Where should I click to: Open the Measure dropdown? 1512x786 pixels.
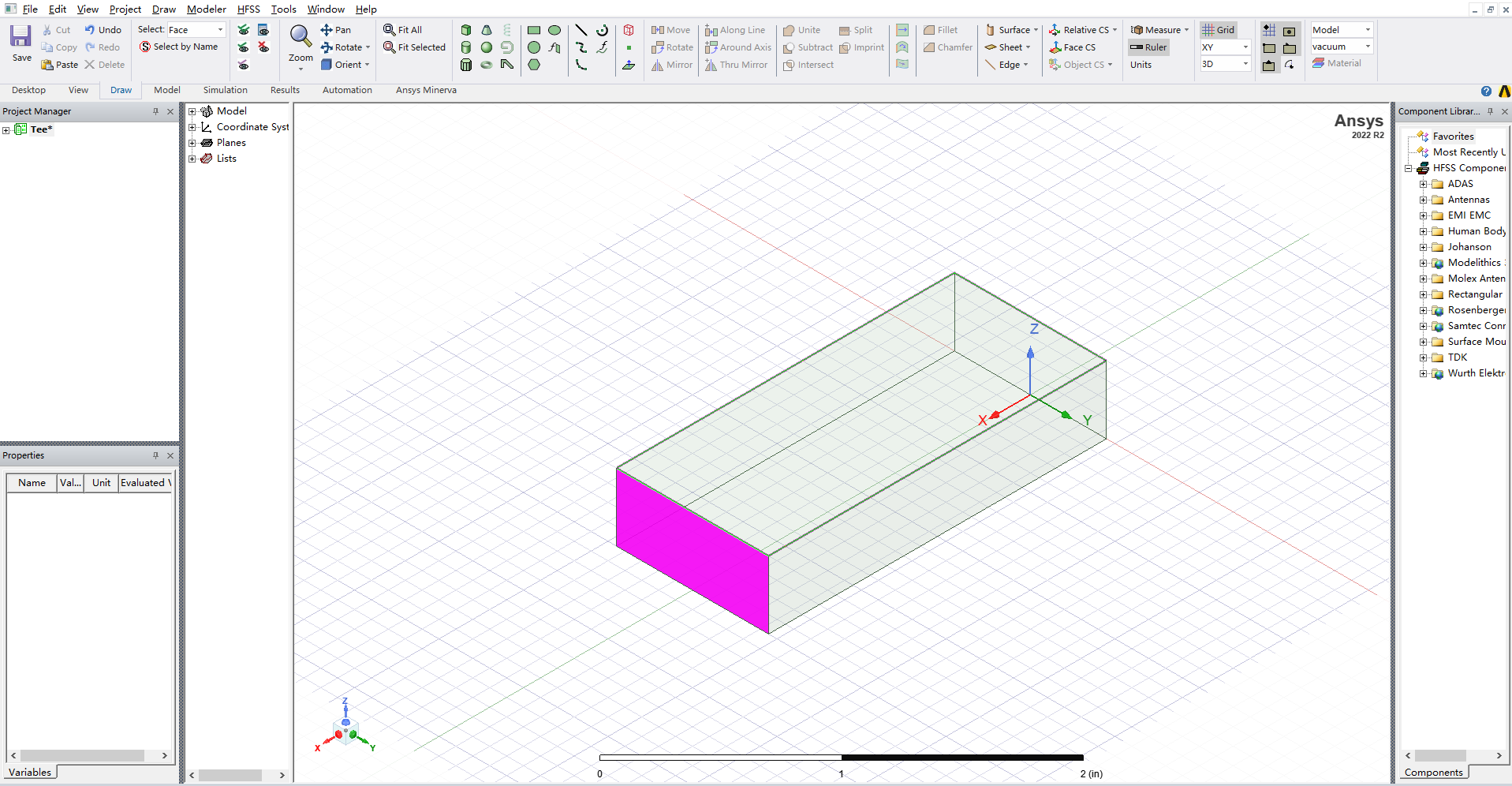point(1159,30)
